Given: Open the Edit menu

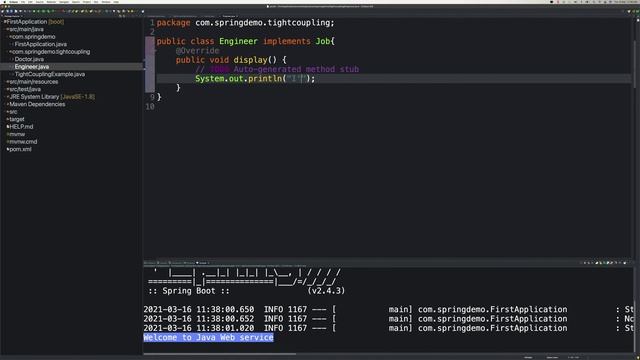Looking at the screenshot, I should click(x=30, y=2).
